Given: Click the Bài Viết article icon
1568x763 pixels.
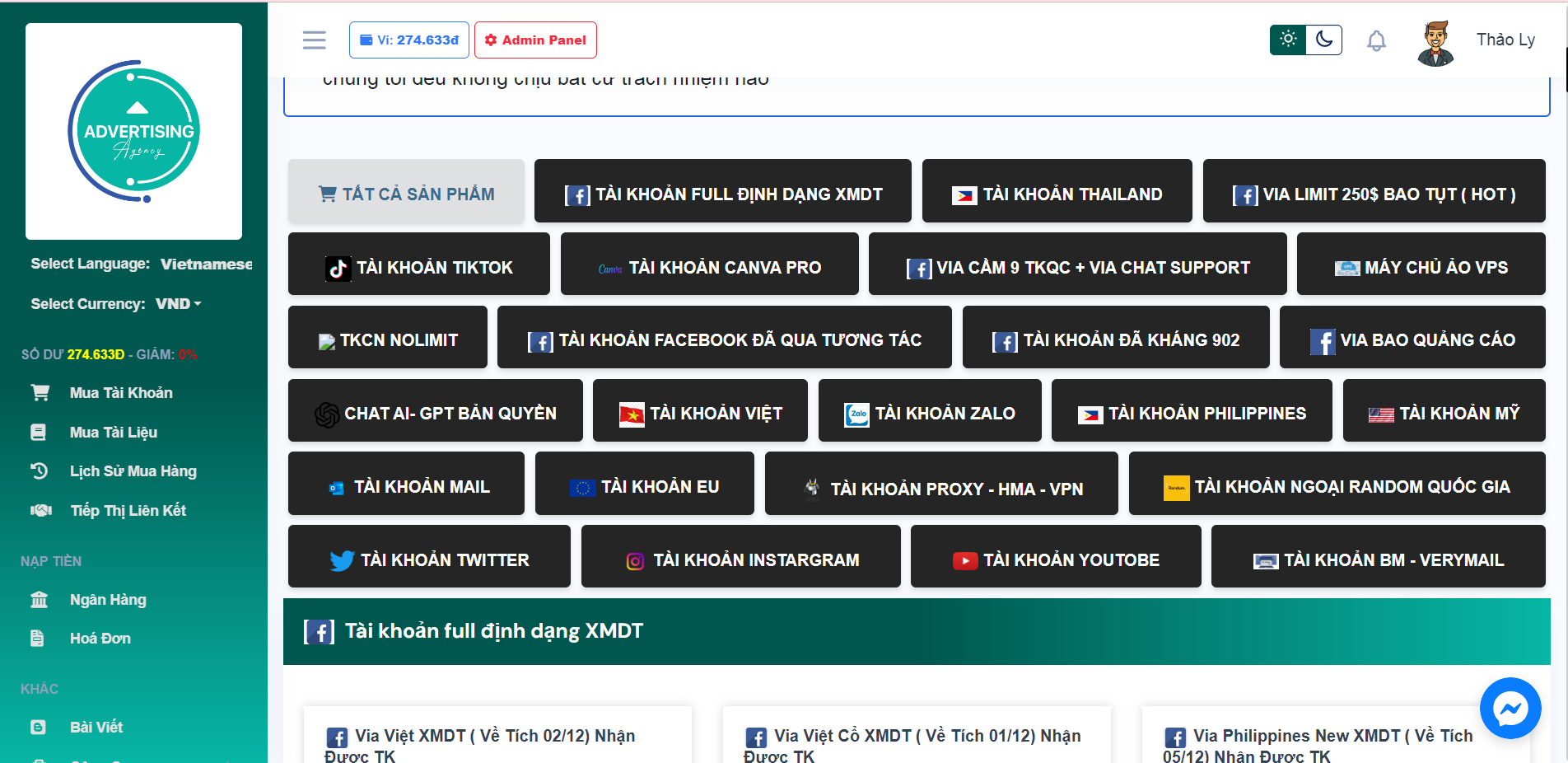Looking at the screenshot, I should (x=38, y=728).
